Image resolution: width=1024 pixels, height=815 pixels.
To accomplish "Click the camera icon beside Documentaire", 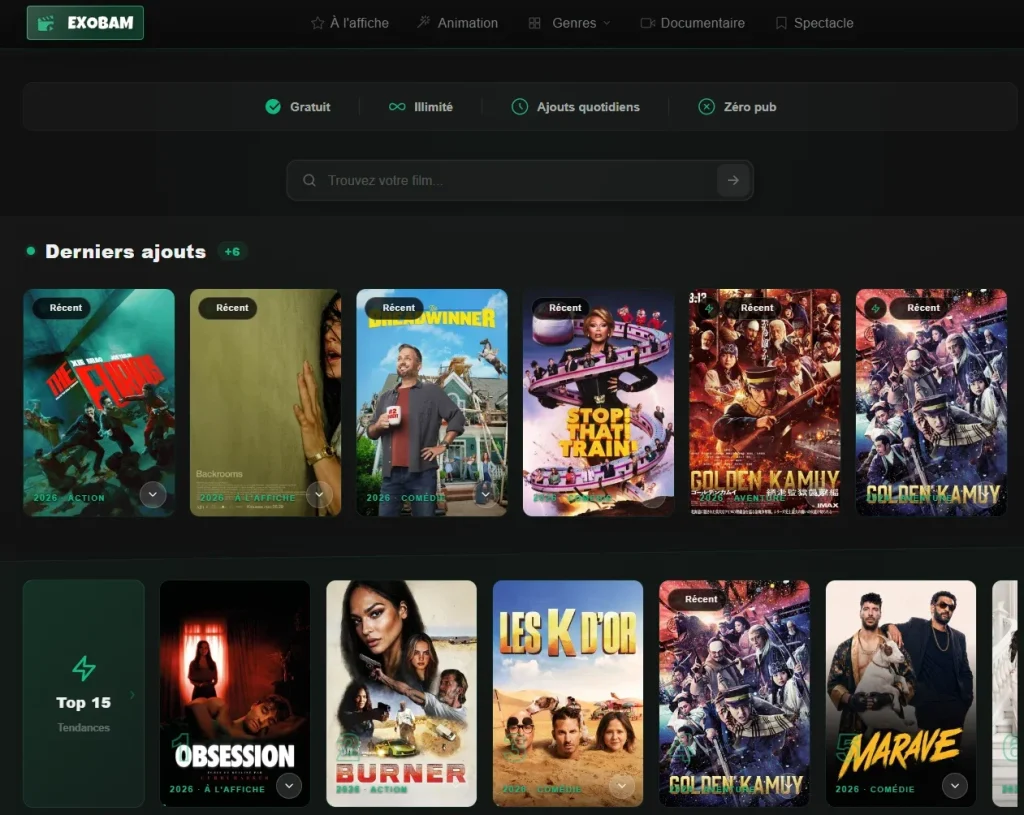I will (x=647, y=24).
